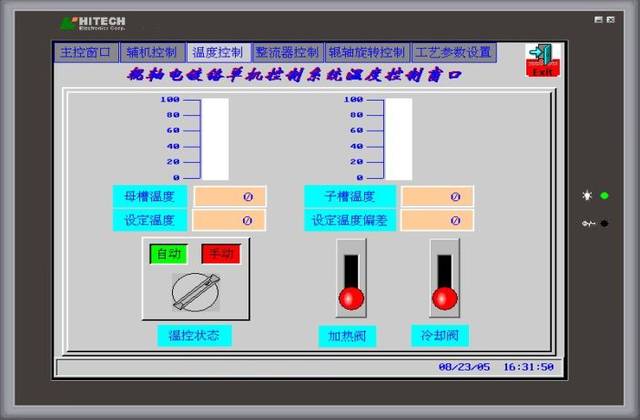
Task: Go to the 整流器控制 tab
Action: pyautogui.click(x=287, y=52)
